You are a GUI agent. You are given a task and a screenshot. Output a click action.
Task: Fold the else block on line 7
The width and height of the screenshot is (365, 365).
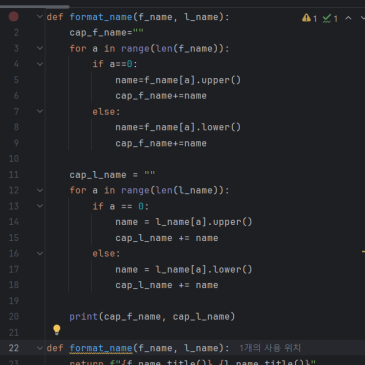[40, 111]
